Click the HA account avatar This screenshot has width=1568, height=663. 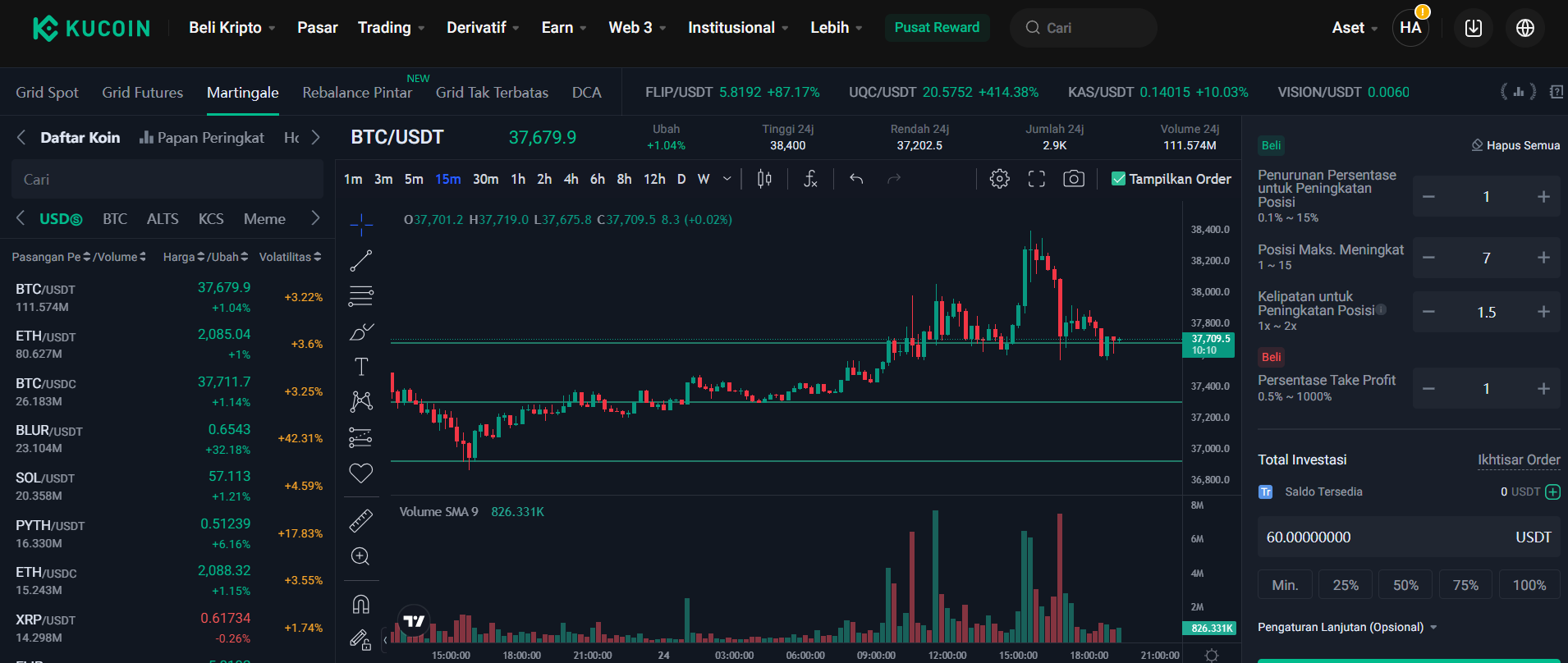1410,28
